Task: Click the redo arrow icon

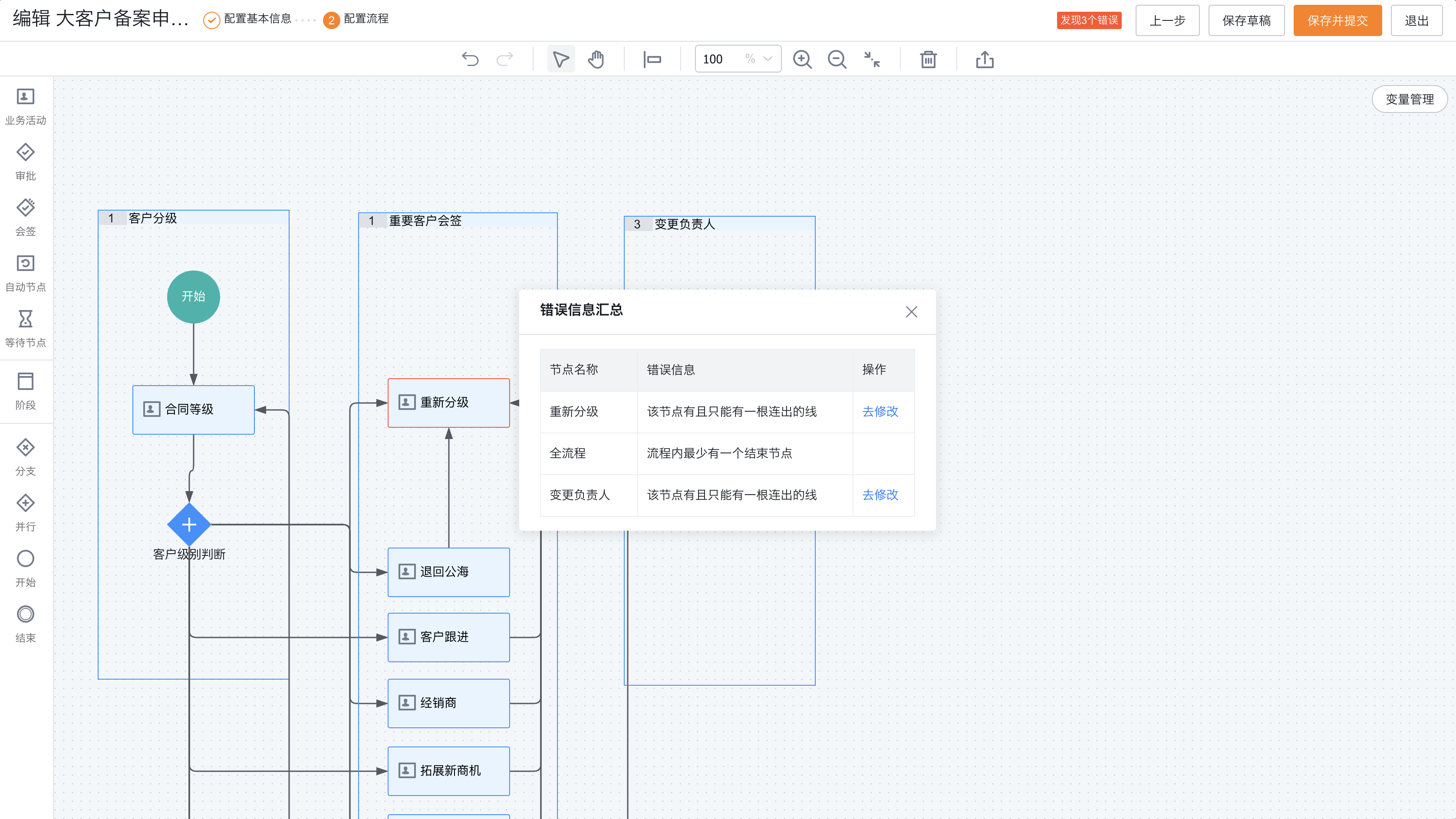Action: (504, 59)
